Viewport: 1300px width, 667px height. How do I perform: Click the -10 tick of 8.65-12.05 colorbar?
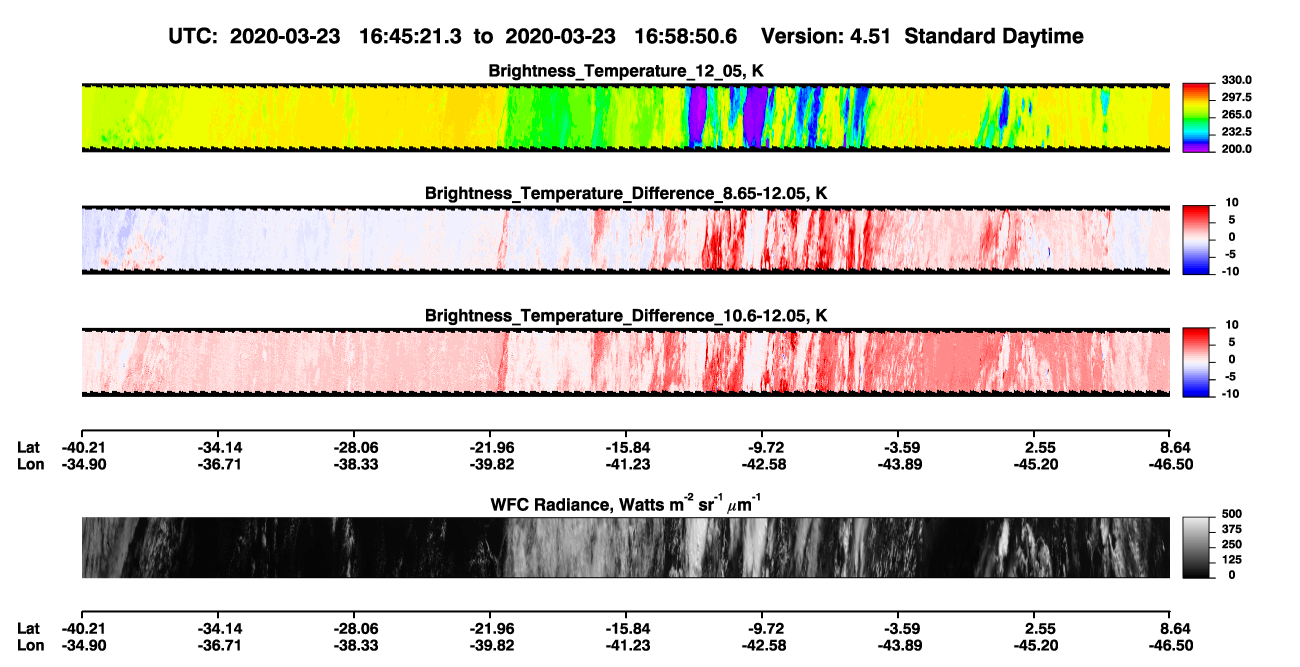point(1229,271)
